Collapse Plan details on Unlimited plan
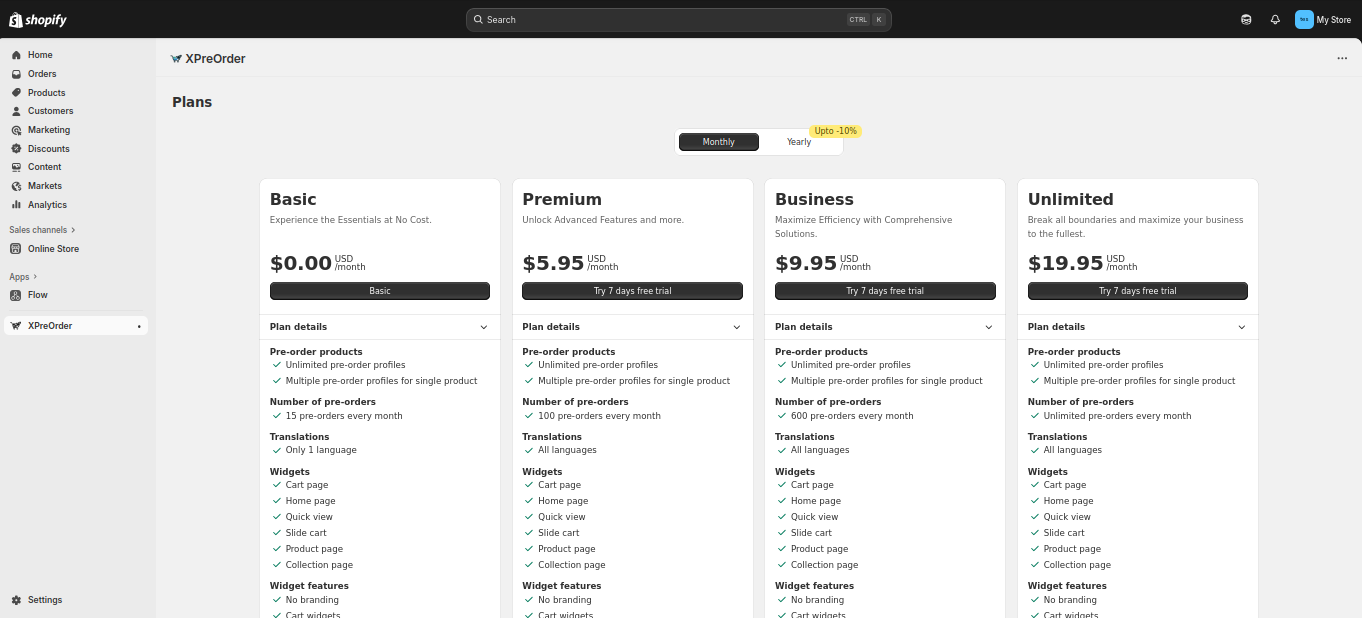This screenshot has height=618, width=1362. 1242,327
